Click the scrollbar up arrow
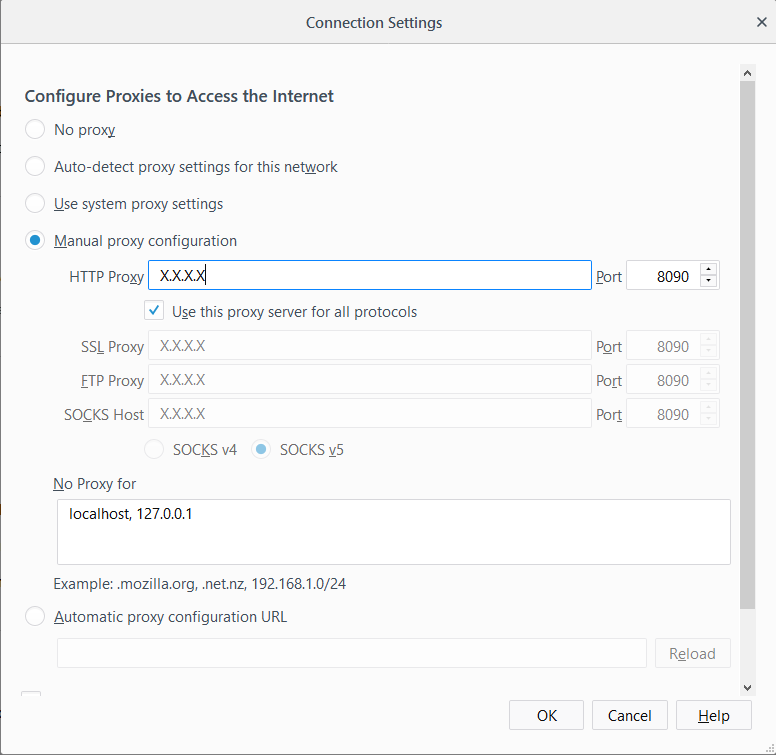 747,73
